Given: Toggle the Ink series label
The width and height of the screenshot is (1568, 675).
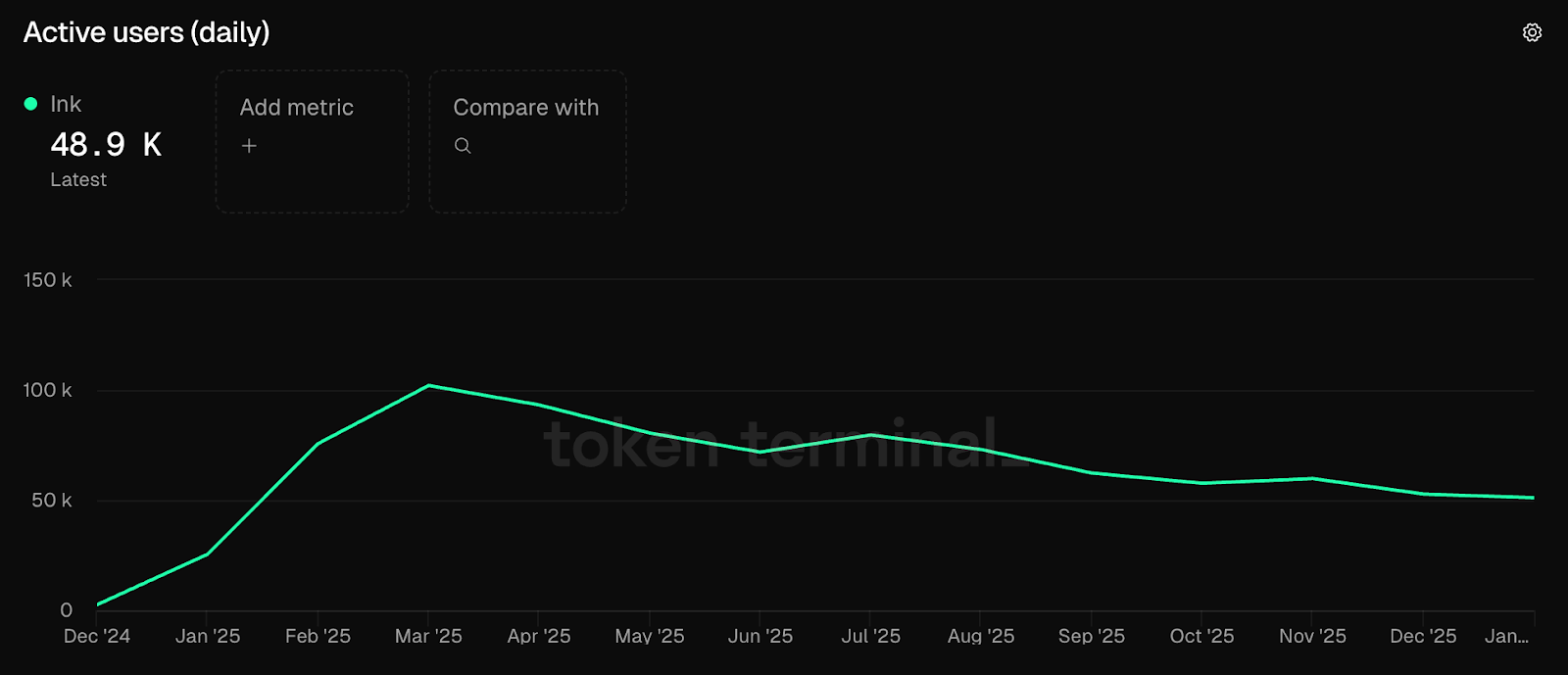Looking at the screenshot, I should click(66, 104).
